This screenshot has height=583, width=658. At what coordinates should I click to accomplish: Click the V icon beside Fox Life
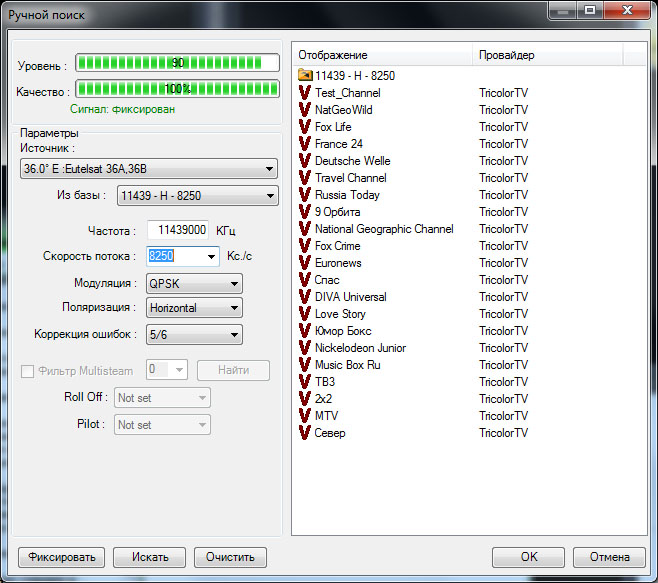(305, 127)
